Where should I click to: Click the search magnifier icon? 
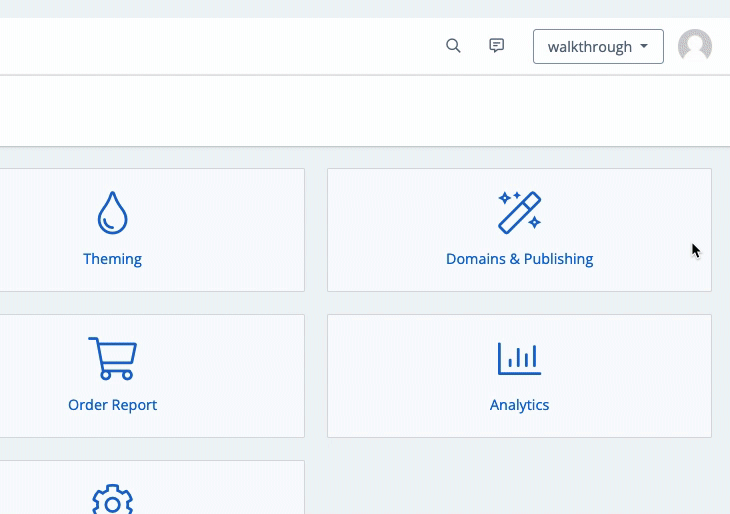453,46
